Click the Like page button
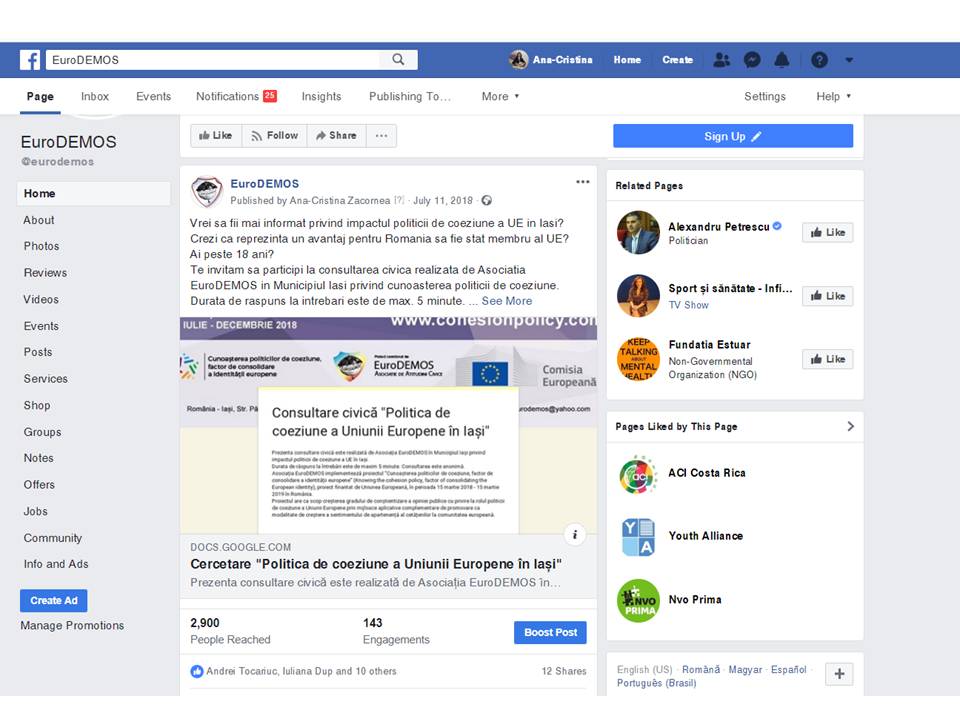960x720 pixels. coord(216,136)
